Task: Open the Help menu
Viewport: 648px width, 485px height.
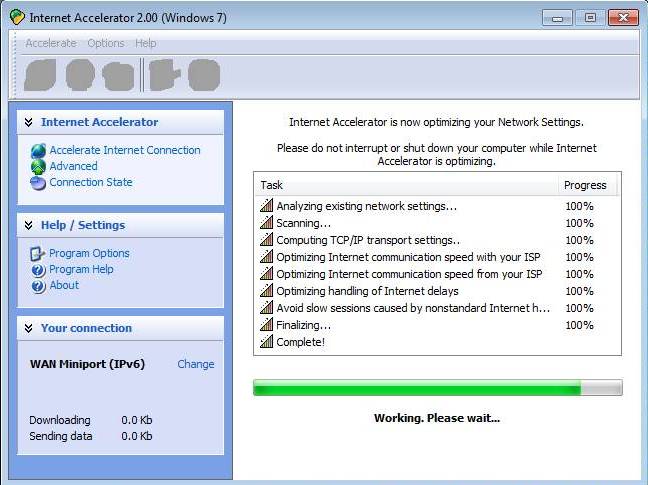Action: coord(145,43)
